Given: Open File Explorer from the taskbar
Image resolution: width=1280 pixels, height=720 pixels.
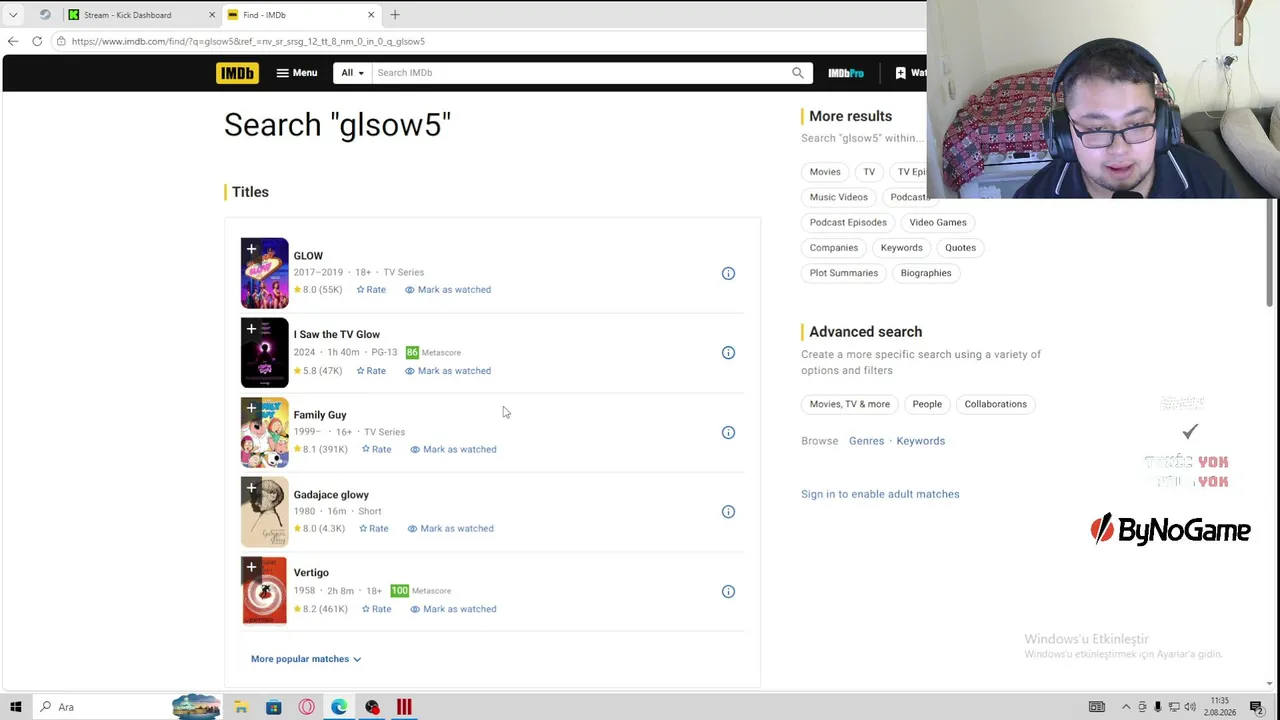Looking at the screenshot, I should (x=241, y=707).
